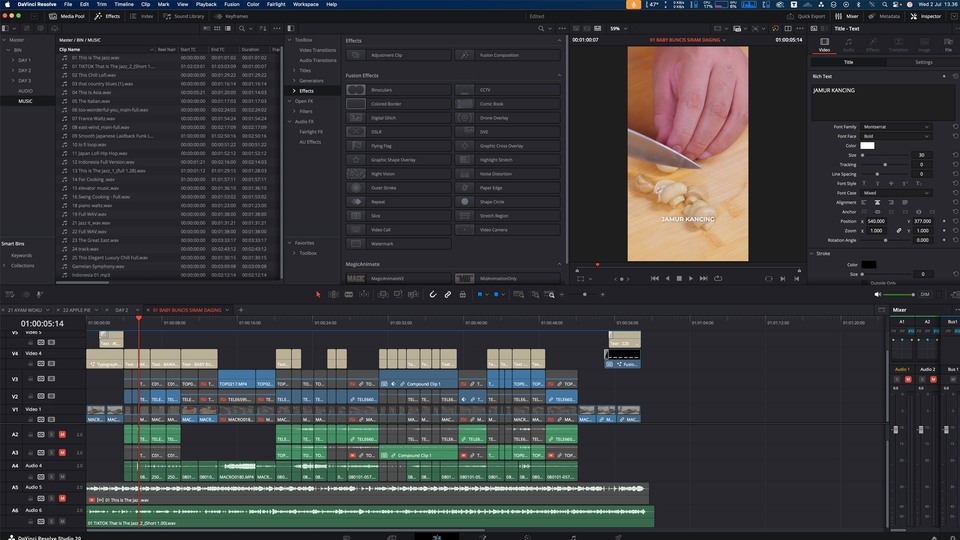Open the Fusion menu in menu bar
960x540 pixels.
pyautogui.click(x=231, y=4)
